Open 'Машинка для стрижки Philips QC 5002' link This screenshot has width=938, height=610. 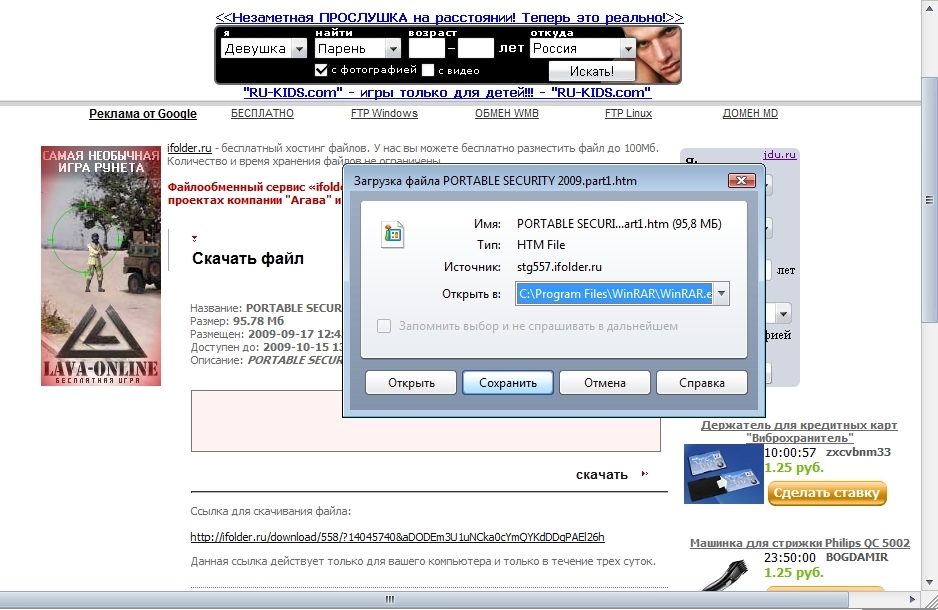[800, 543]
